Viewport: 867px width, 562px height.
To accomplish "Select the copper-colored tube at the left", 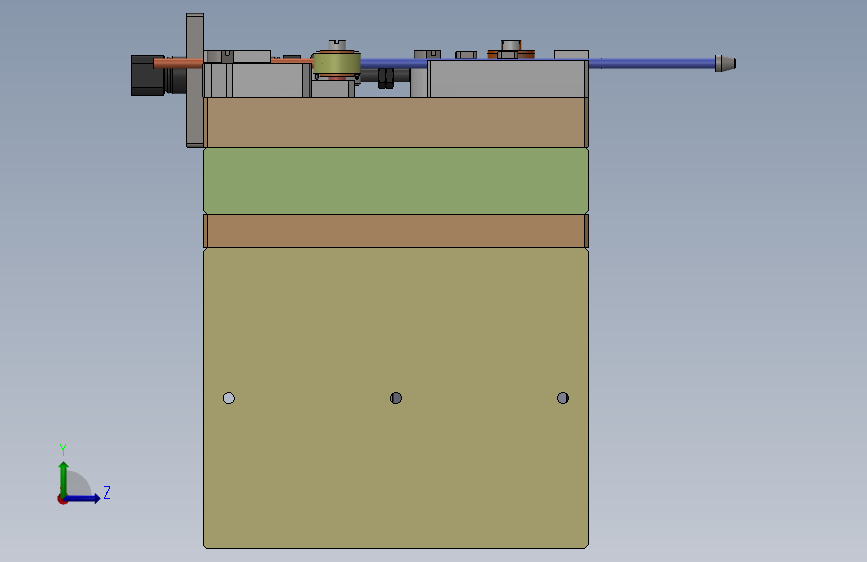I will pyautogui.click(x=178, y=64).
